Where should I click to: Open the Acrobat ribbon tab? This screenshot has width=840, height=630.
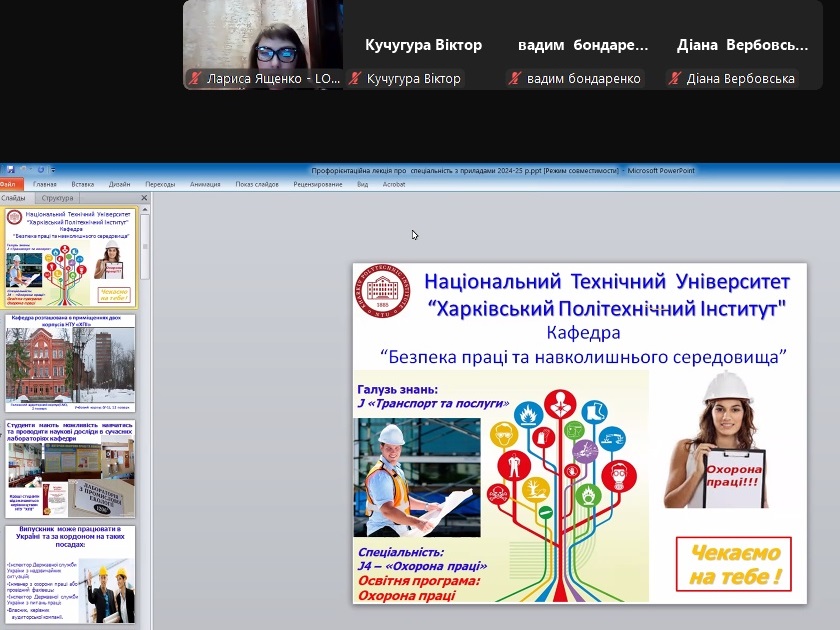[394, 184]
